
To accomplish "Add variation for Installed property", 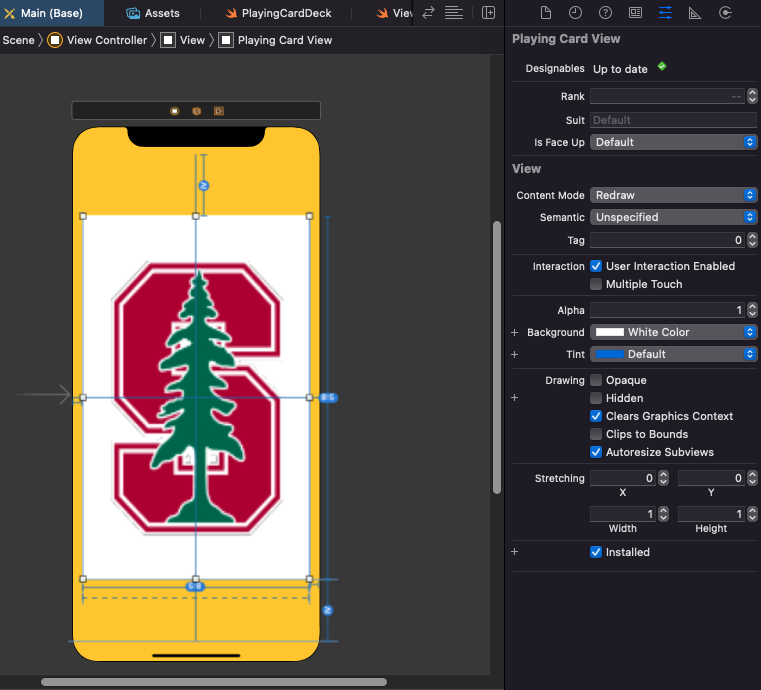I will (514, 552).
